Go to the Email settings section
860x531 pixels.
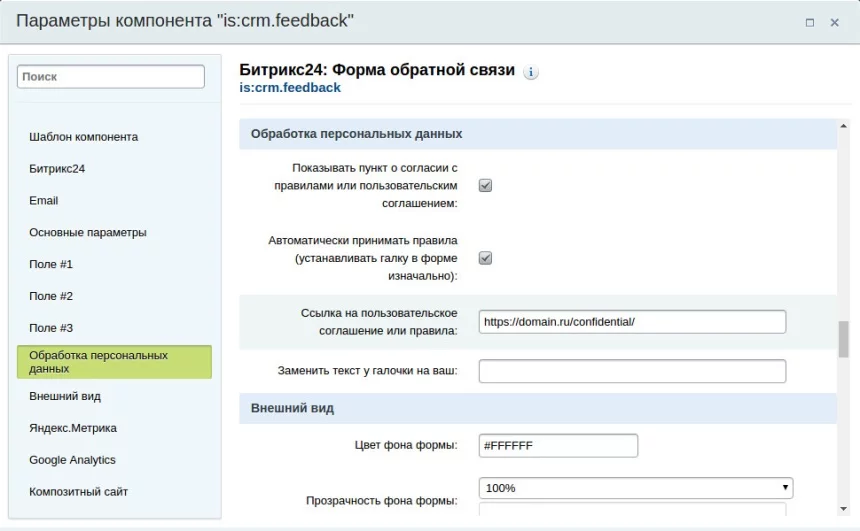pos(43,200)
